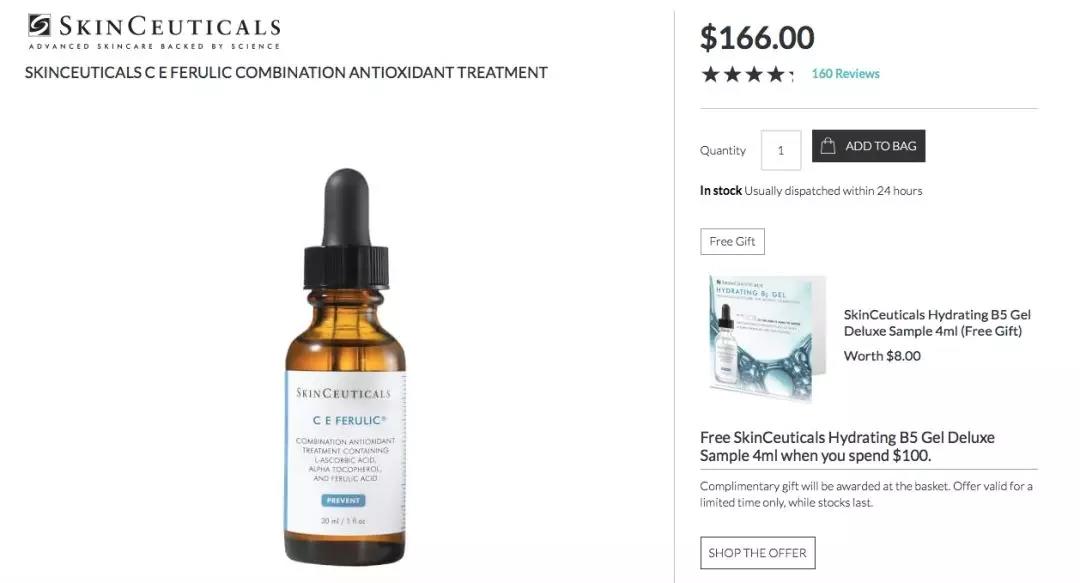
Task: Click the fourth rating star
Action: click(776, 74)
